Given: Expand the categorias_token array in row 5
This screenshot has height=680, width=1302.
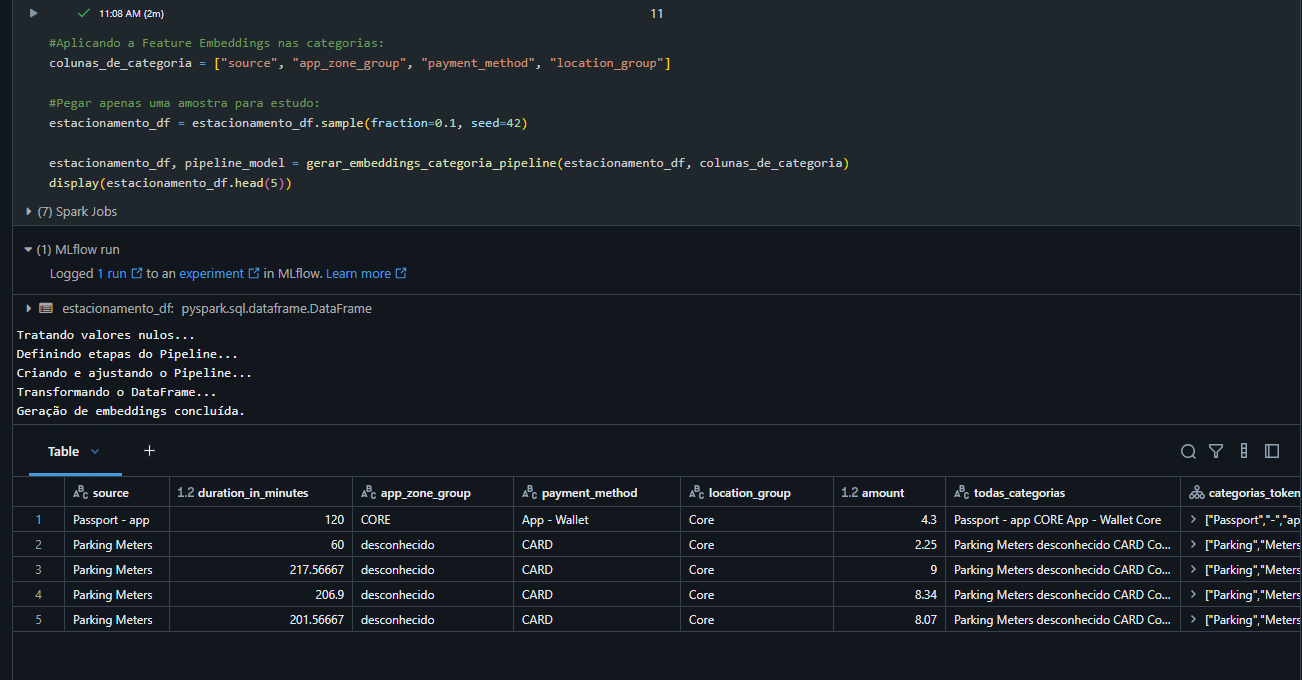Looking at the screenshot, I should point(1193,620).
